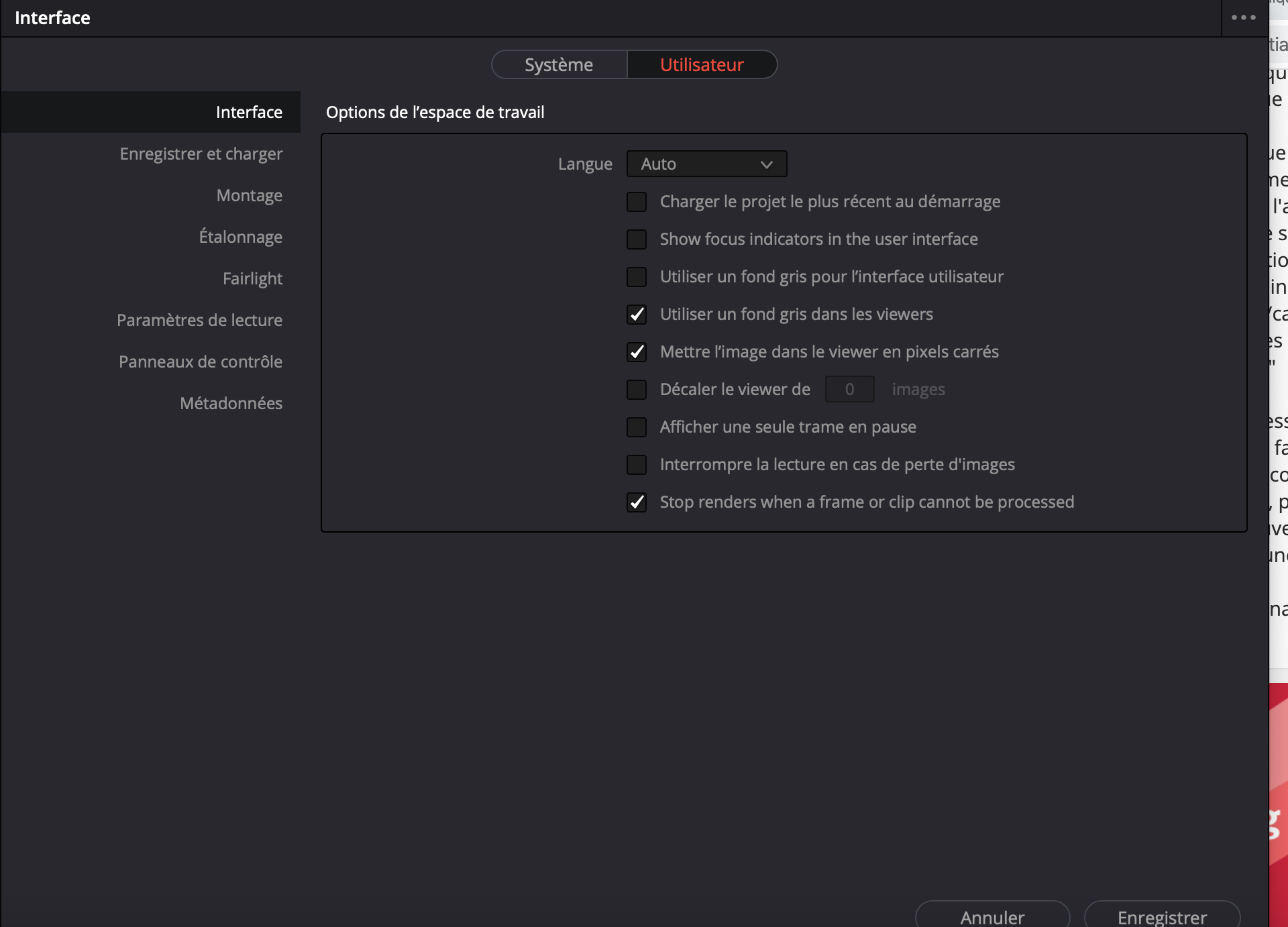1288x927 pixels.
Task: Uncheck fond gris dans les viewers
Action: pyautogui.click(x=637, y=315)
